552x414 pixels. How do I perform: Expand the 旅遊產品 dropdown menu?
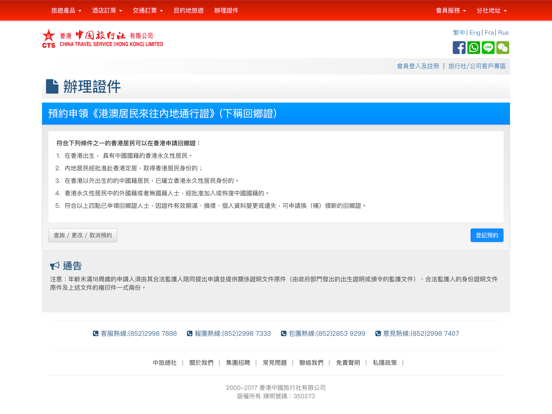(66, 11)
